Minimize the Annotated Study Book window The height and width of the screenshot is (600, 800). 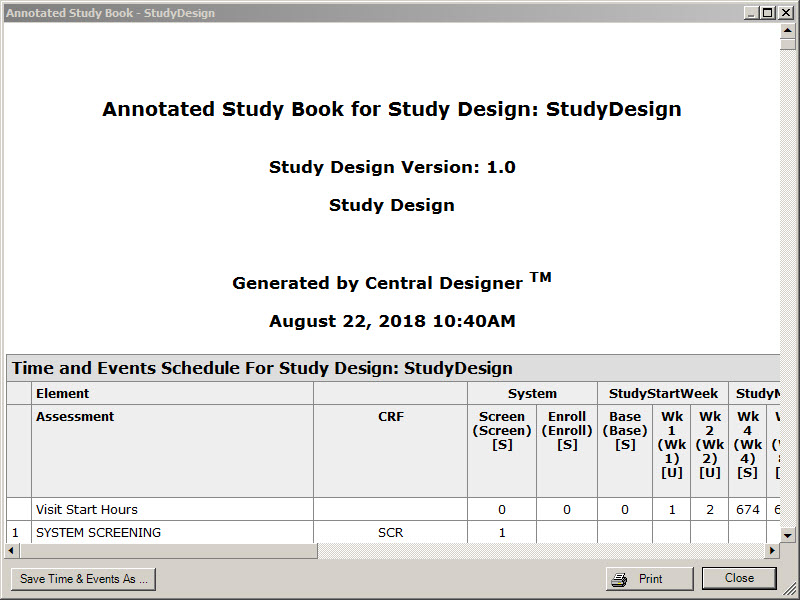click(751, 13)
